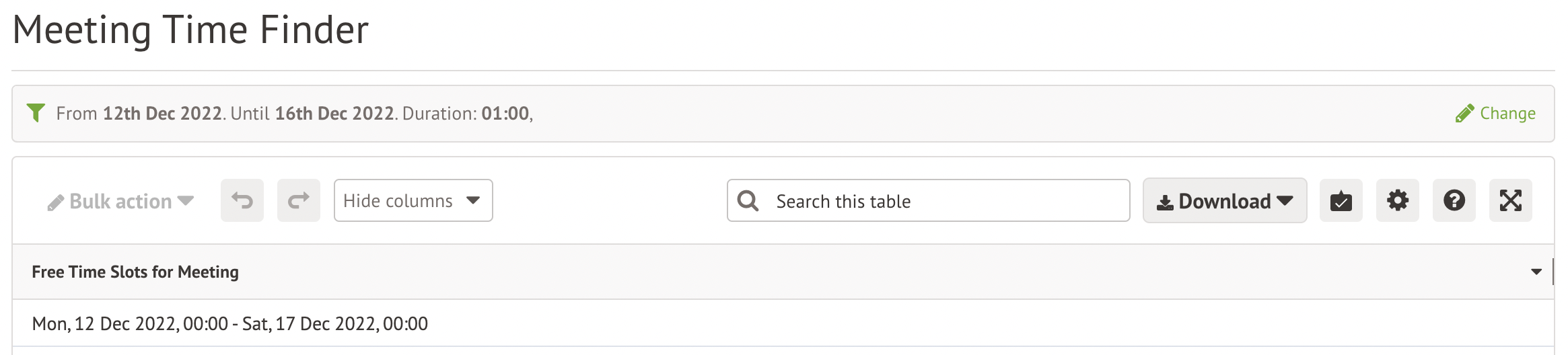Click the calendar checkmark icon button
Viewport: 1568px width, 355px height.
click(x=1341, y=200)
